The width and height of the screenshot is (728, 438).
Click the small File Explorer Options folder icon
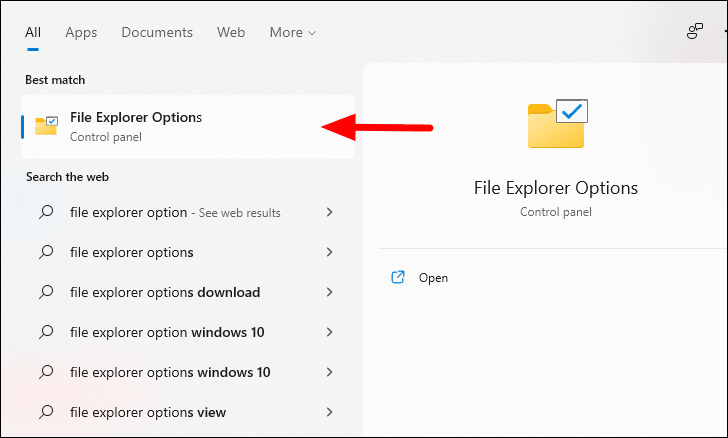click(46, 125)
